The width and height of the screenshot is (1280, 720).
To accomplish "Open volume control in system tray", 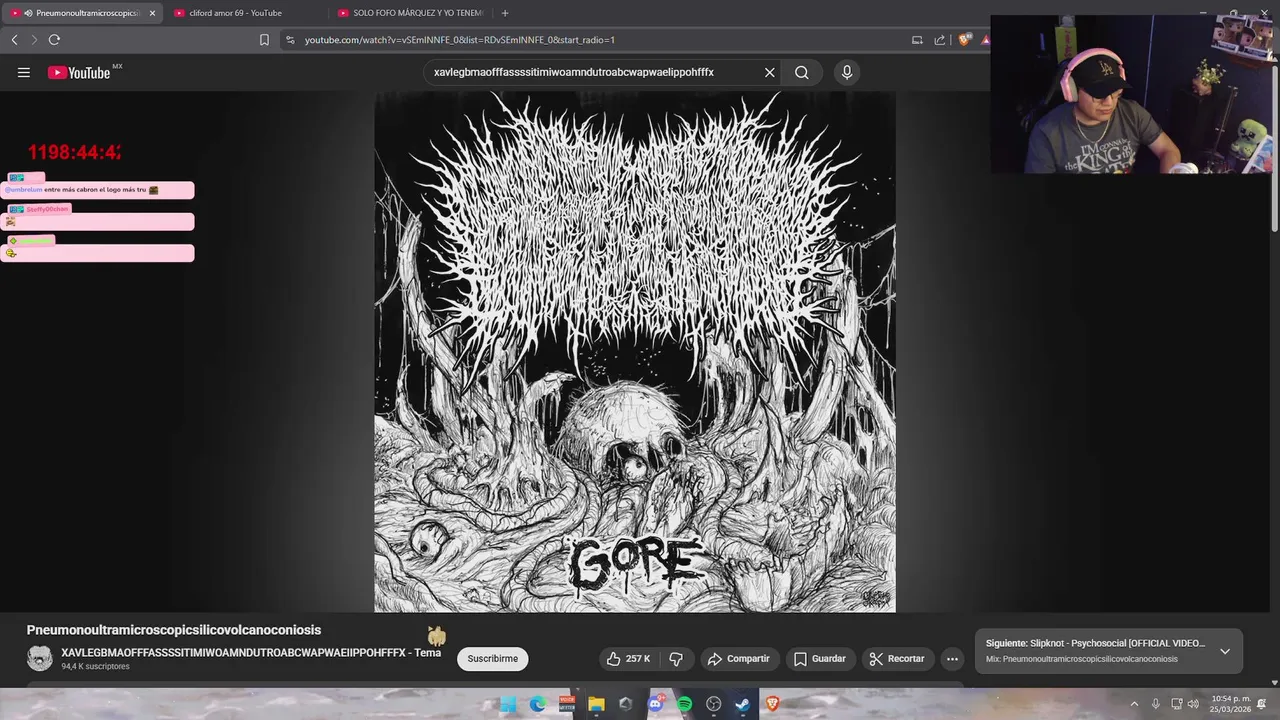I will [x=1193, y=704].
